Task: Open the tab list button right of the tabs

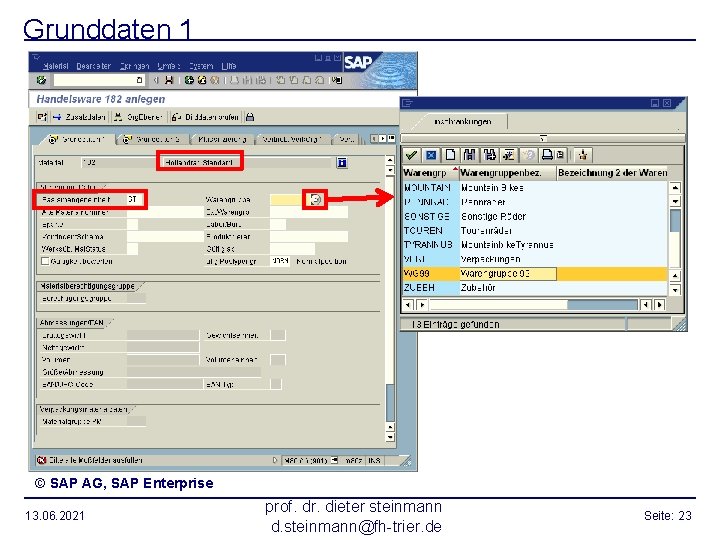Action: (x=391, y=138)
